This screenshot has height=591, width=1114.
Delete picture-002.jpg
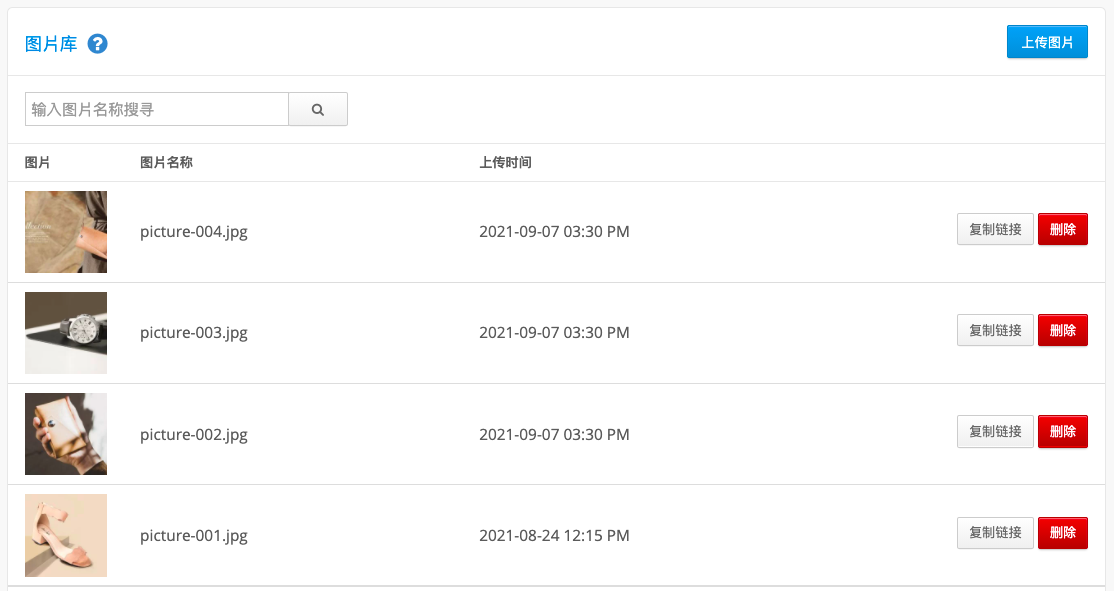(x=1063, y=431)
